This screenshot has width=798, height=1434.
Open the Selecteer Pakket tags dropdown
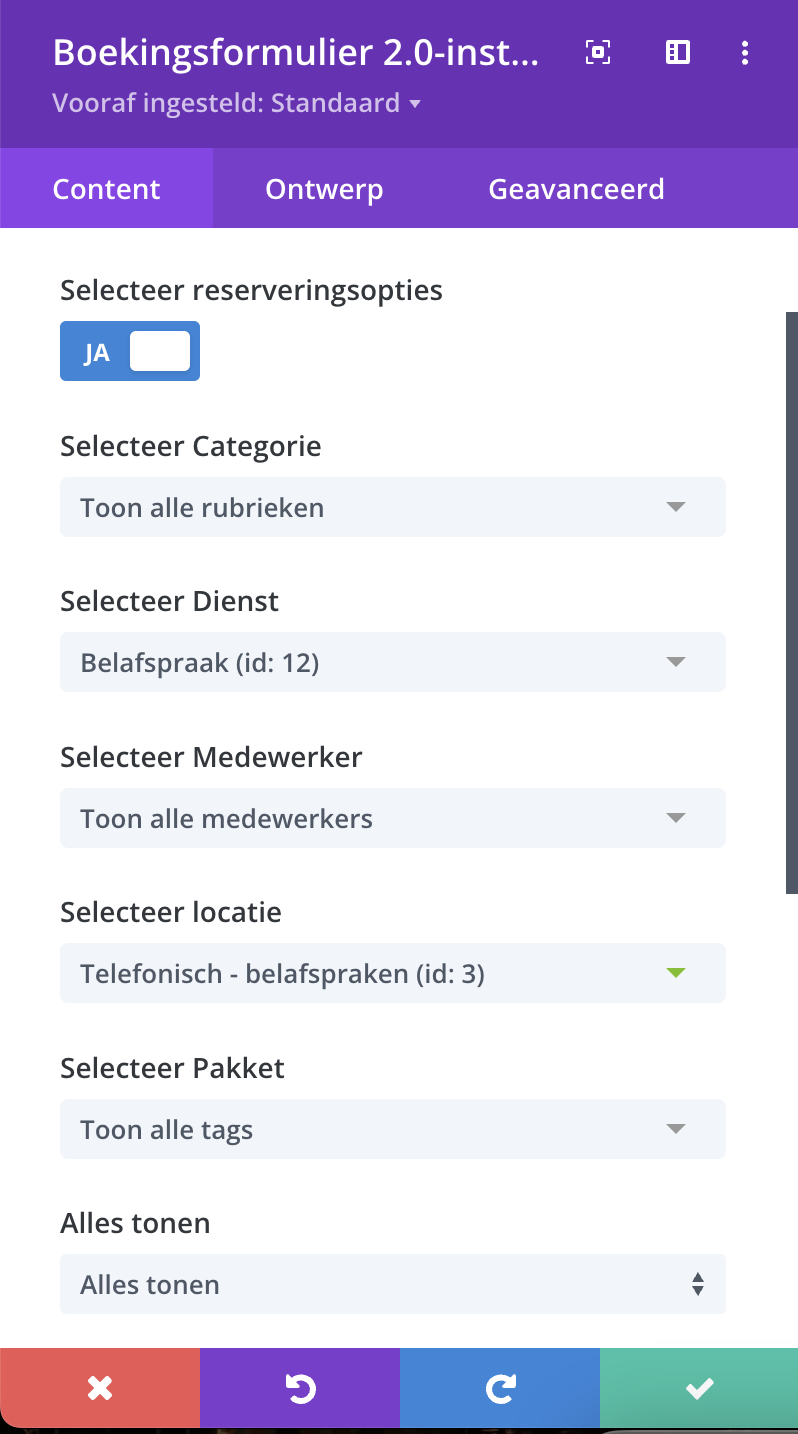(392, 1129)
